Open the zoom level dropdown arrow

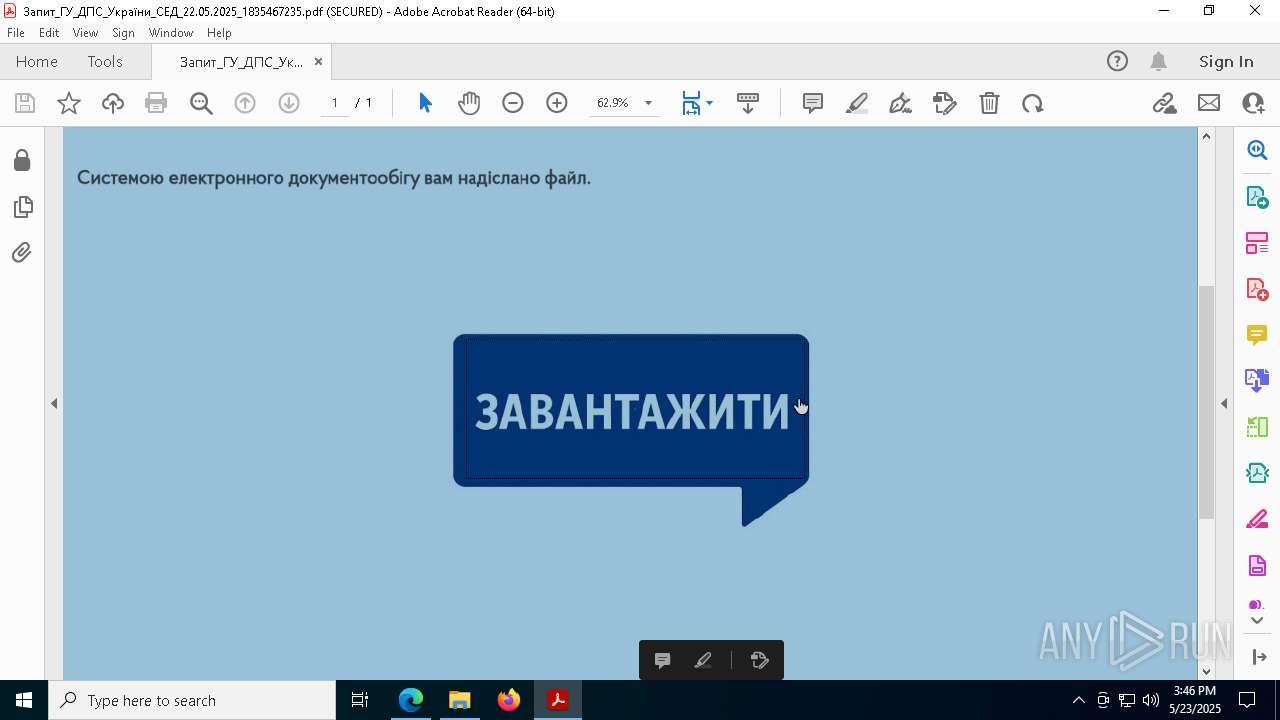click(648, 103)
